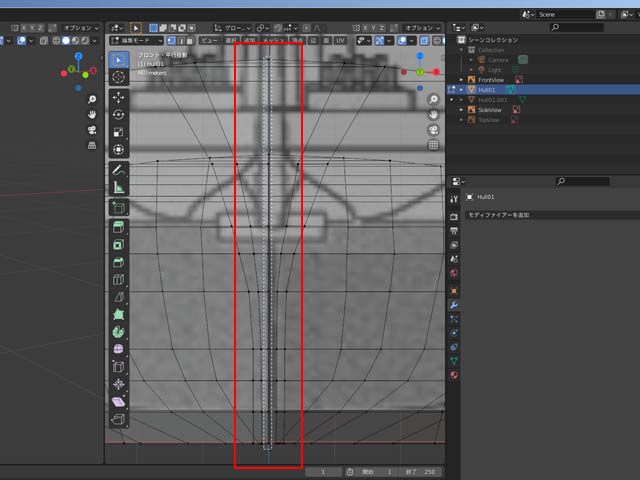Screen dimensions: 640x480
Task: Toggle camera view in left viewport
Action: [92, 130]
